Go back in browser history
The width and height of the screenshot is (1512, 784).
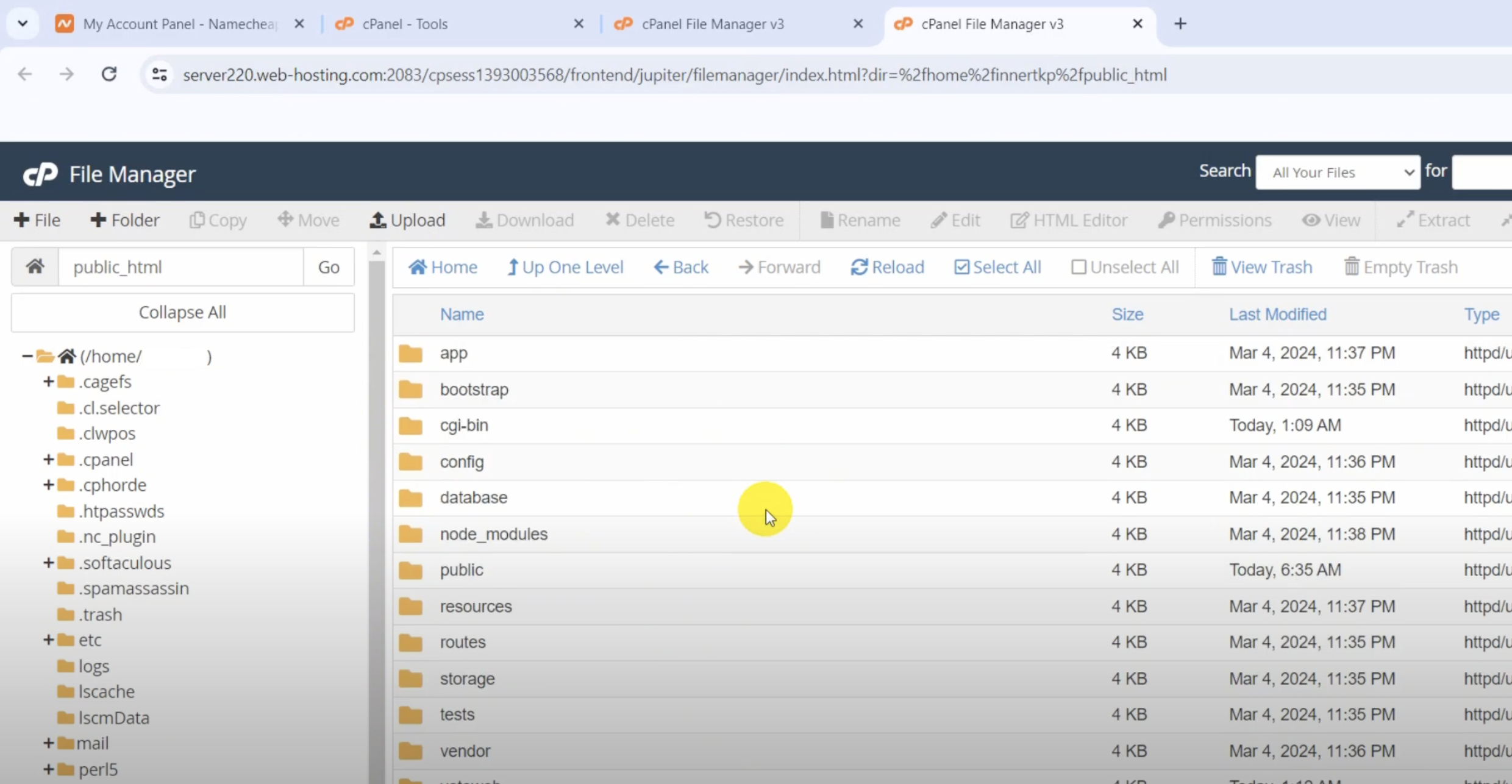pos(25,74)
